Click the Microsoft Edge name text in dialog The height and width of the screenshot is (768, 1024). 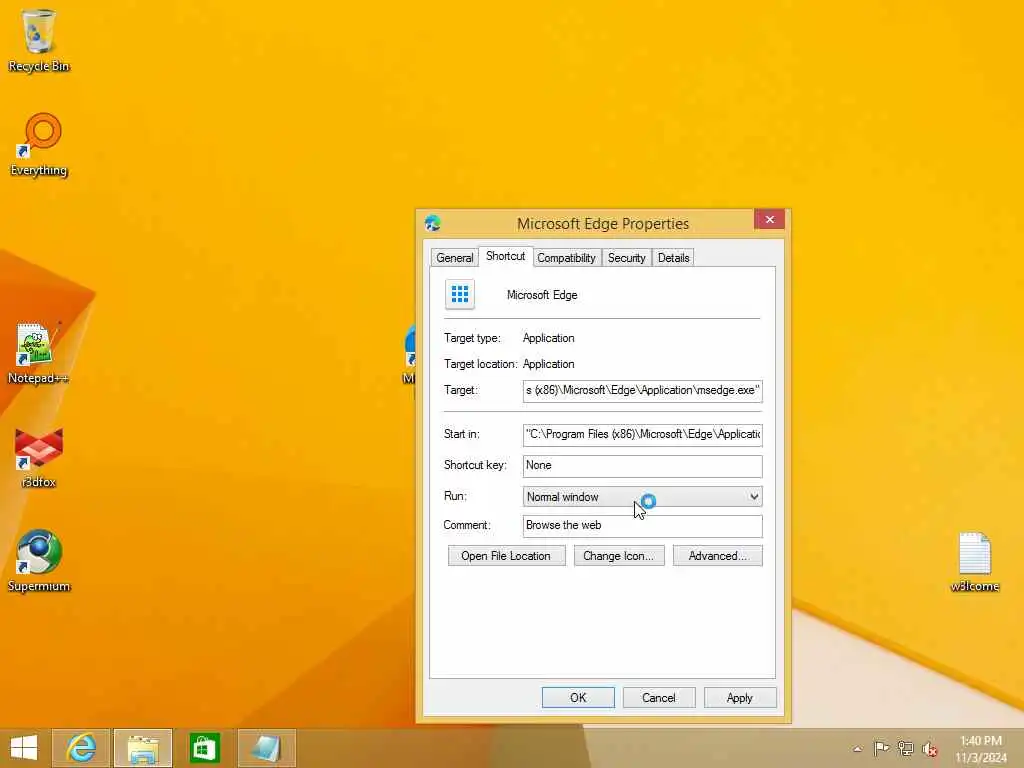click(x=542, y=295)
